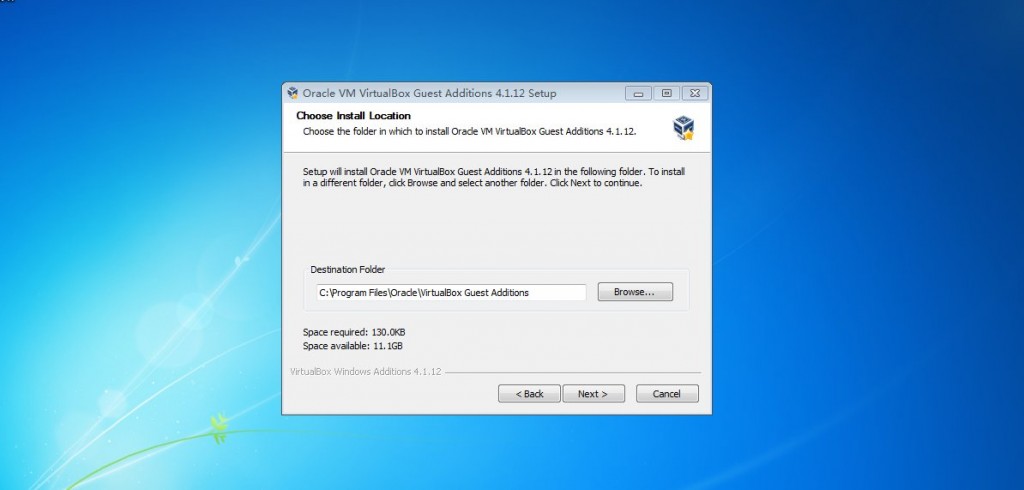Click the 'Choose the folder in which' subtitle

tap(470, 131)
